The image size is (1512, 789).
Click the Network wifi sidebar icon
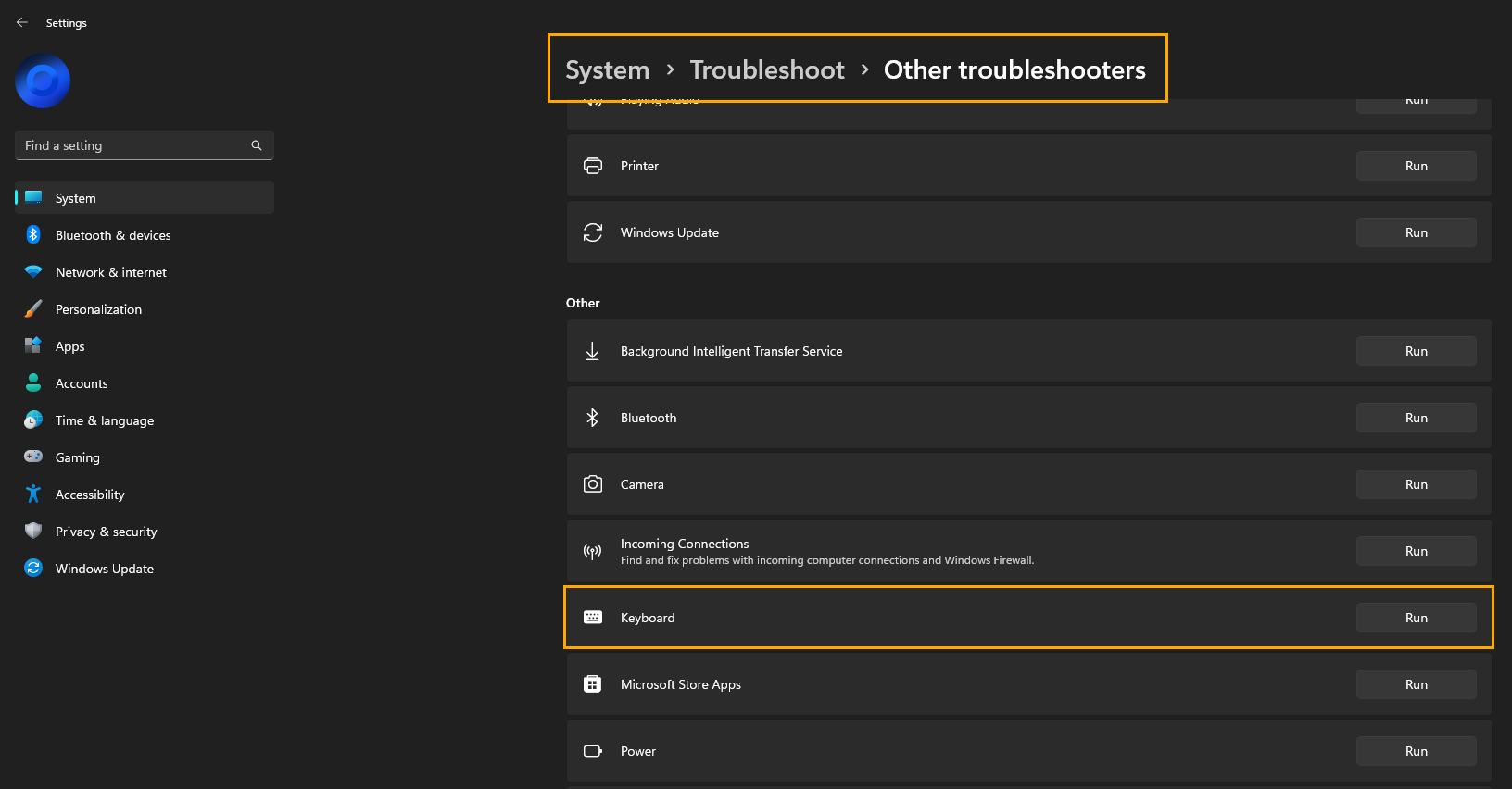click(33, 272)
